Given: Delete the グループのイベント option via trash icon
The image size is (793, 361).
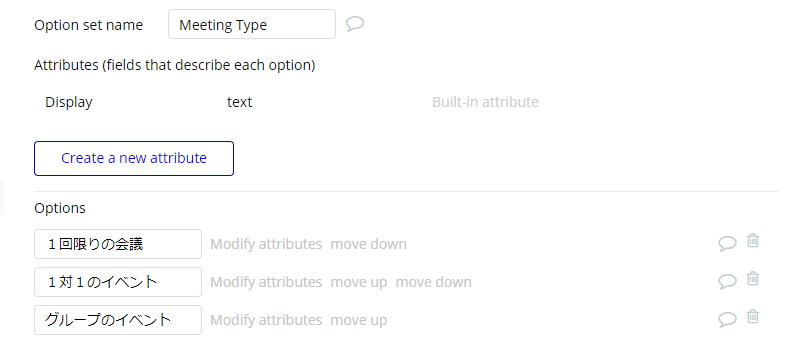Looking at the screenshot, I should [x=753, y=317].
